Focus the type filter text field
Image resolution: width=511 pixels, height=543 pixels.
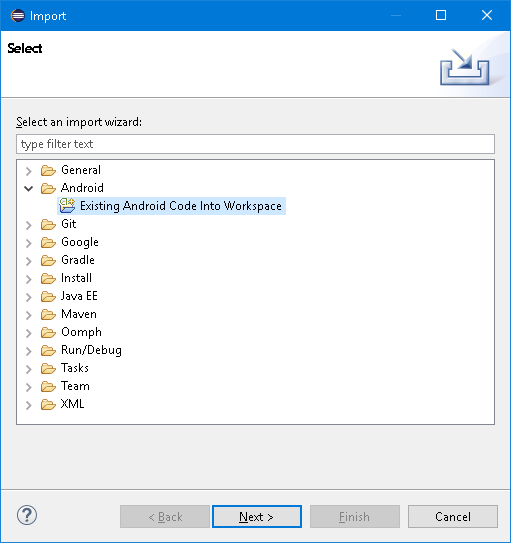[x=255, y=144]
